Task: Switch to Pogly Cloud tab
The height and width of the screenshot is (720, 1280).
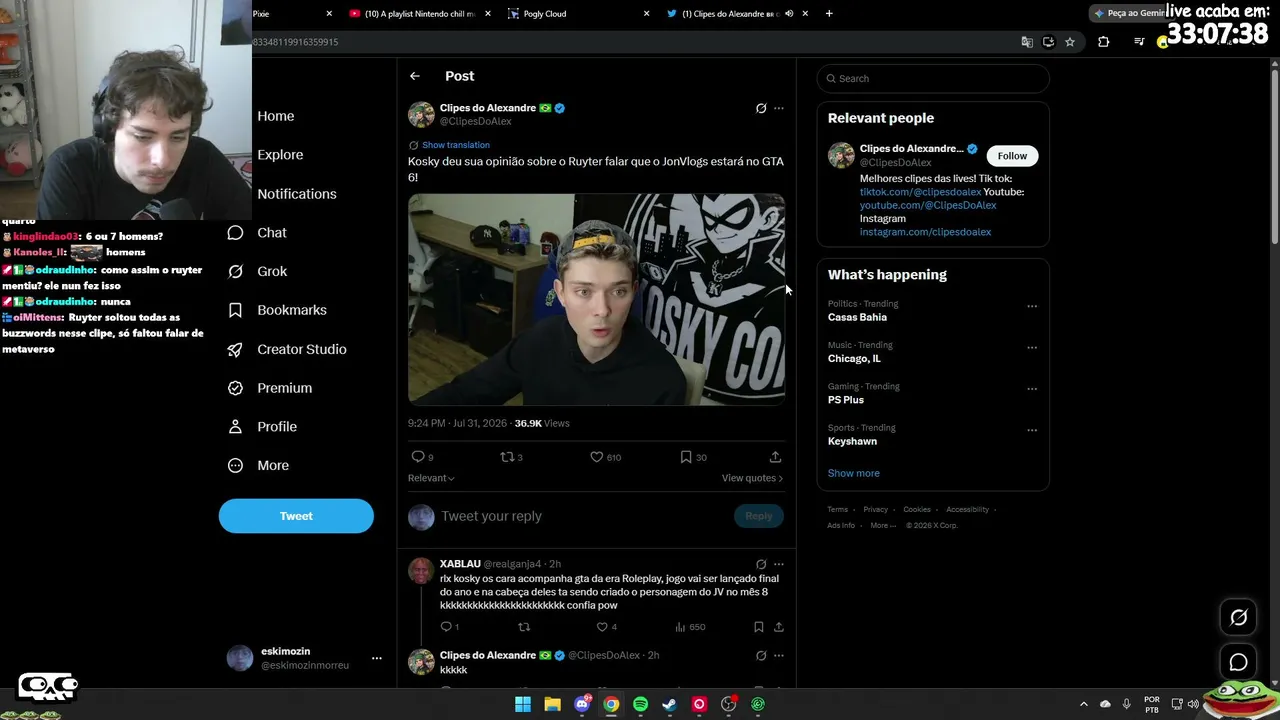Action: point(579,14)
